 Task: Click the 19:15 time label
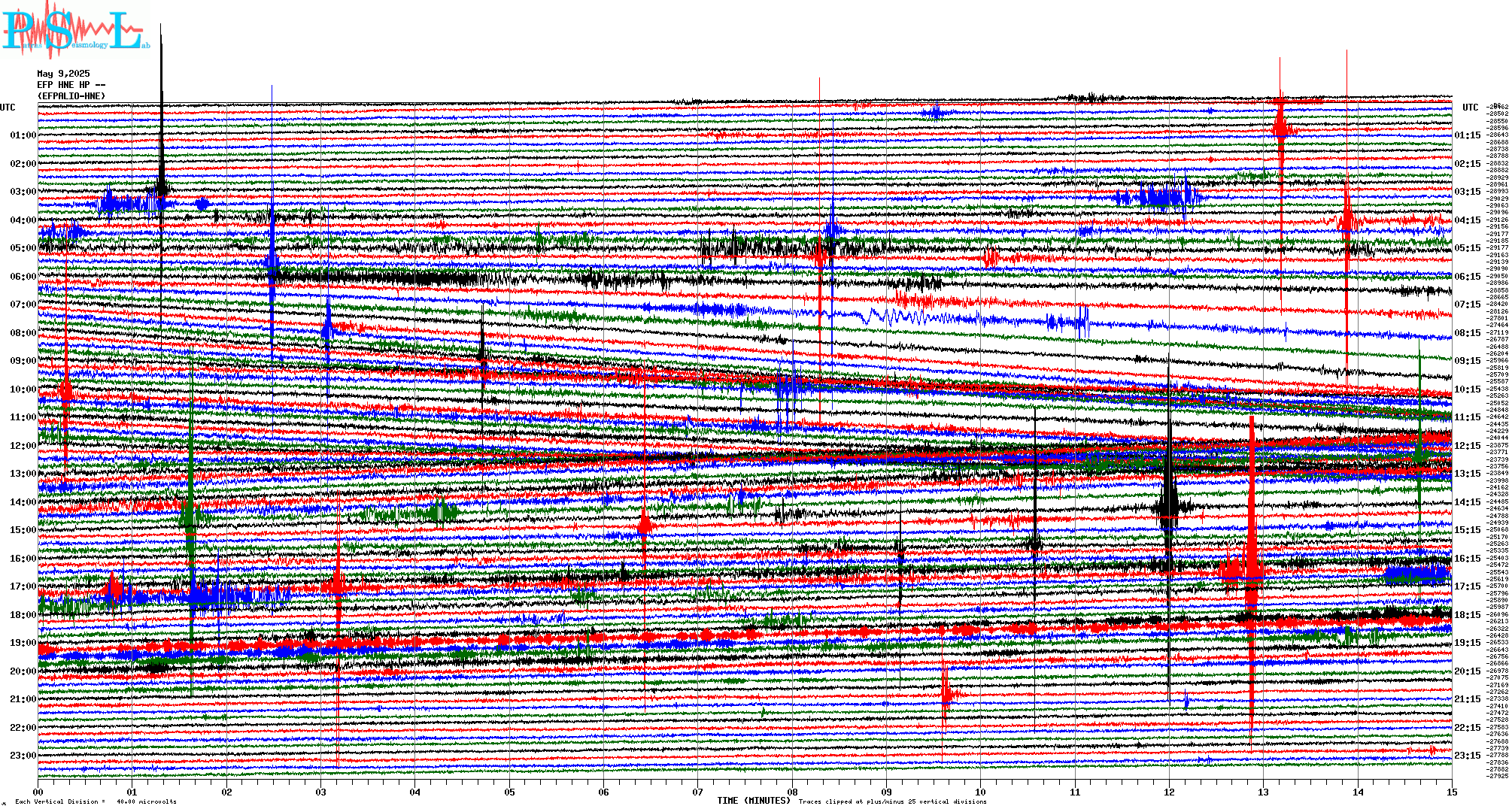pos(1468,643)
